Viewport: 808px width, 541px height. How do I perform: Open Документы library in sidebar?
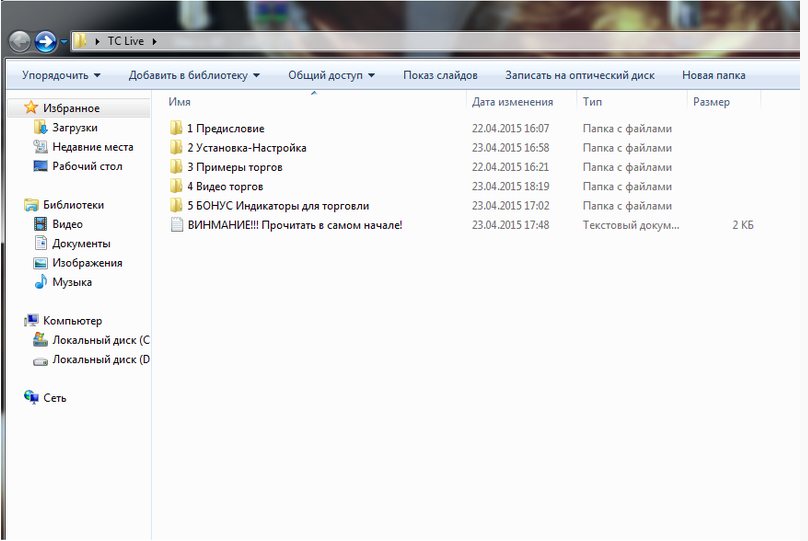[x=81, y=244]
